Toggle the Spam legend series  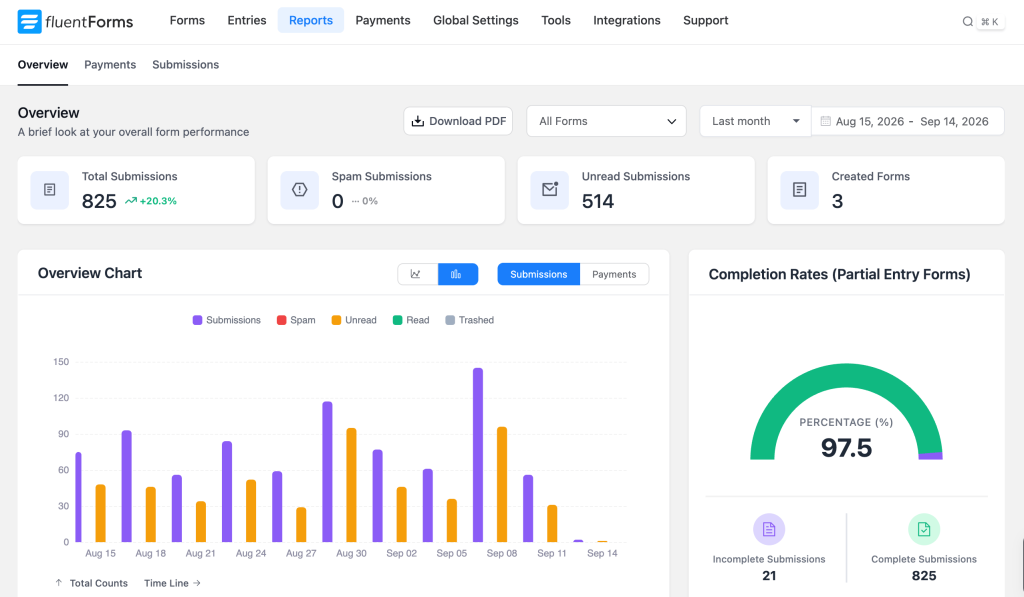tap(296, 320)
